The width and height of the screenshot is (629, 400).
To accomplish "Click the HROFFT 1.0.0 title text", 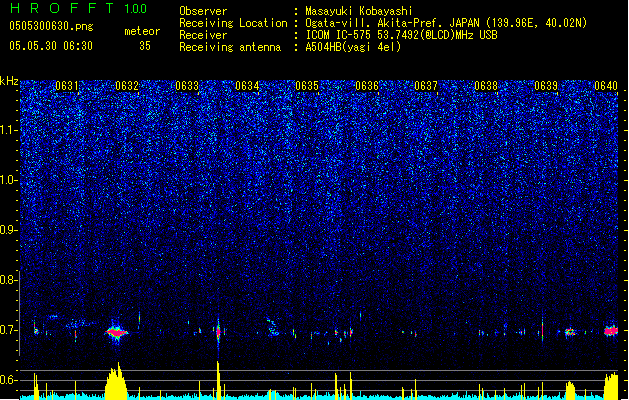I will (78, 8).
